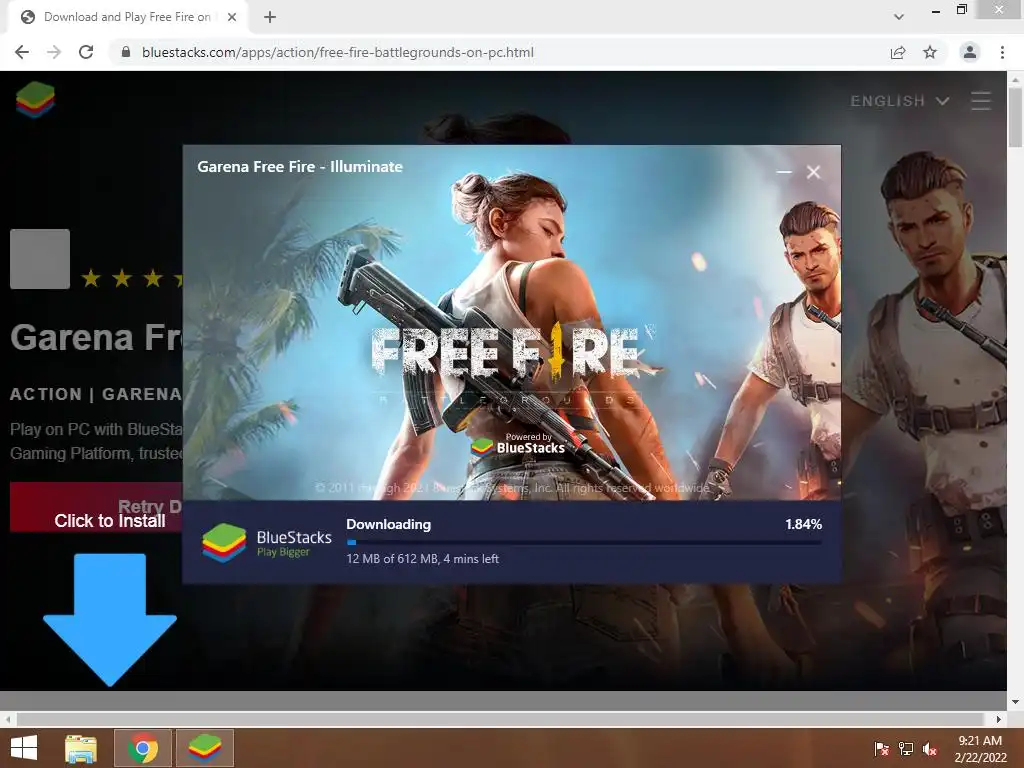Click the Garena Free Fire - Illuminate title
The height and width of the screenshot is (768, 1024).
pyautogui.click(x=300, y=167)
